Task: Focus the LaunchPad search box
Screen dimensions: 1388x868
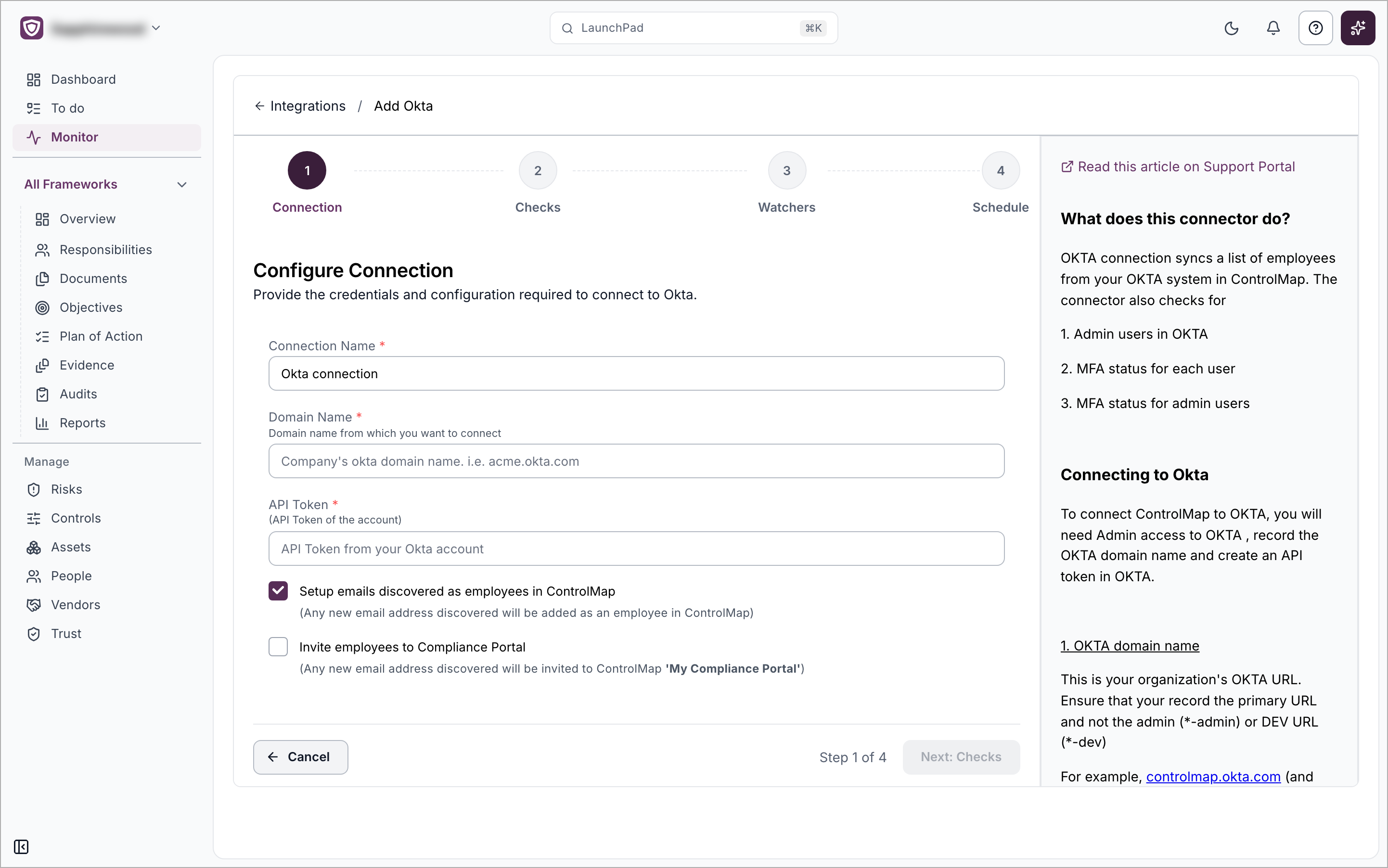Action: pyautogui.click(x=694, y=28)
